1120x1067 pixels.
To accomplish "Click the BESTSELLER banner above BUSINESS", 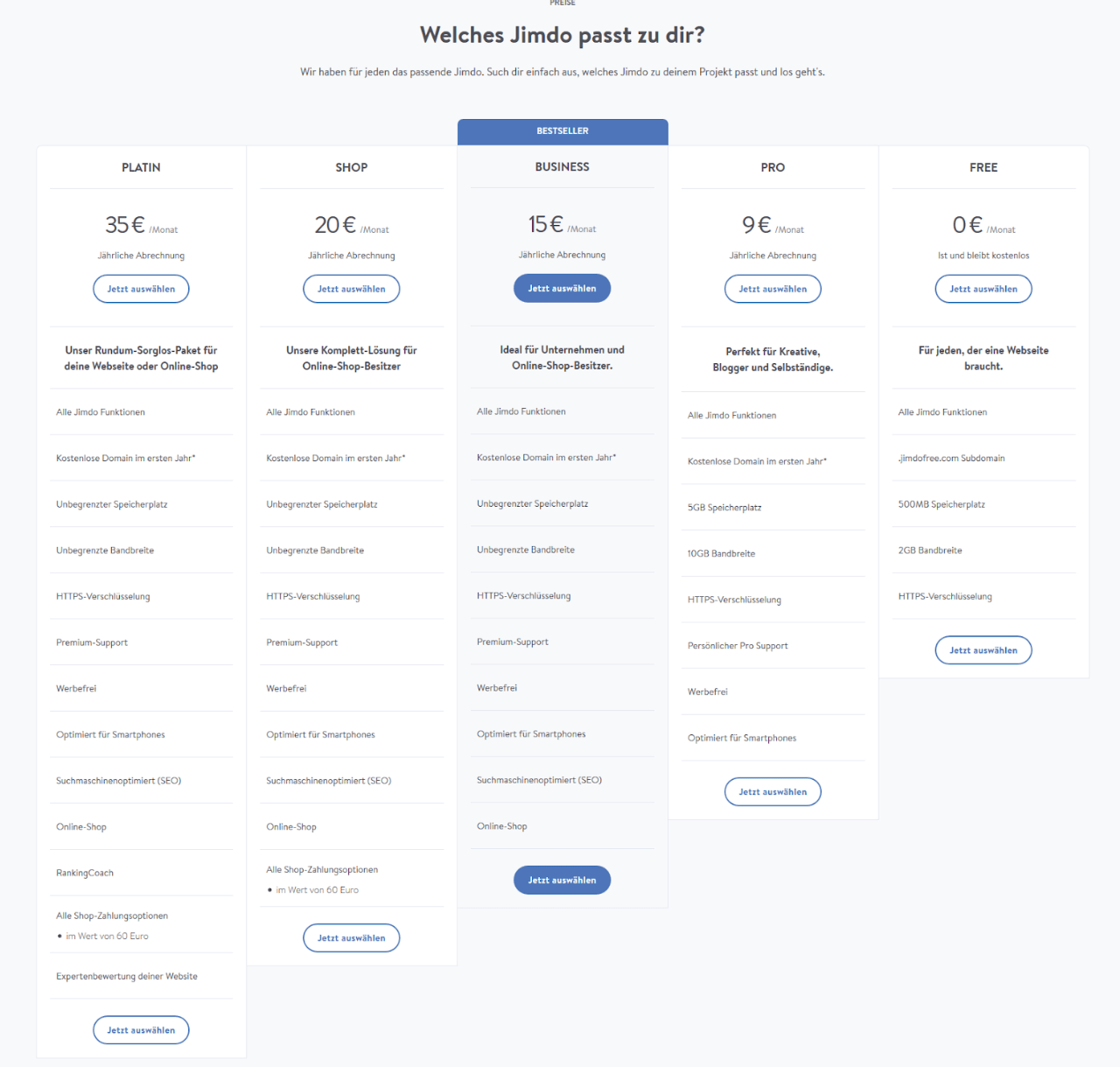I will click(x=563, y=131).
